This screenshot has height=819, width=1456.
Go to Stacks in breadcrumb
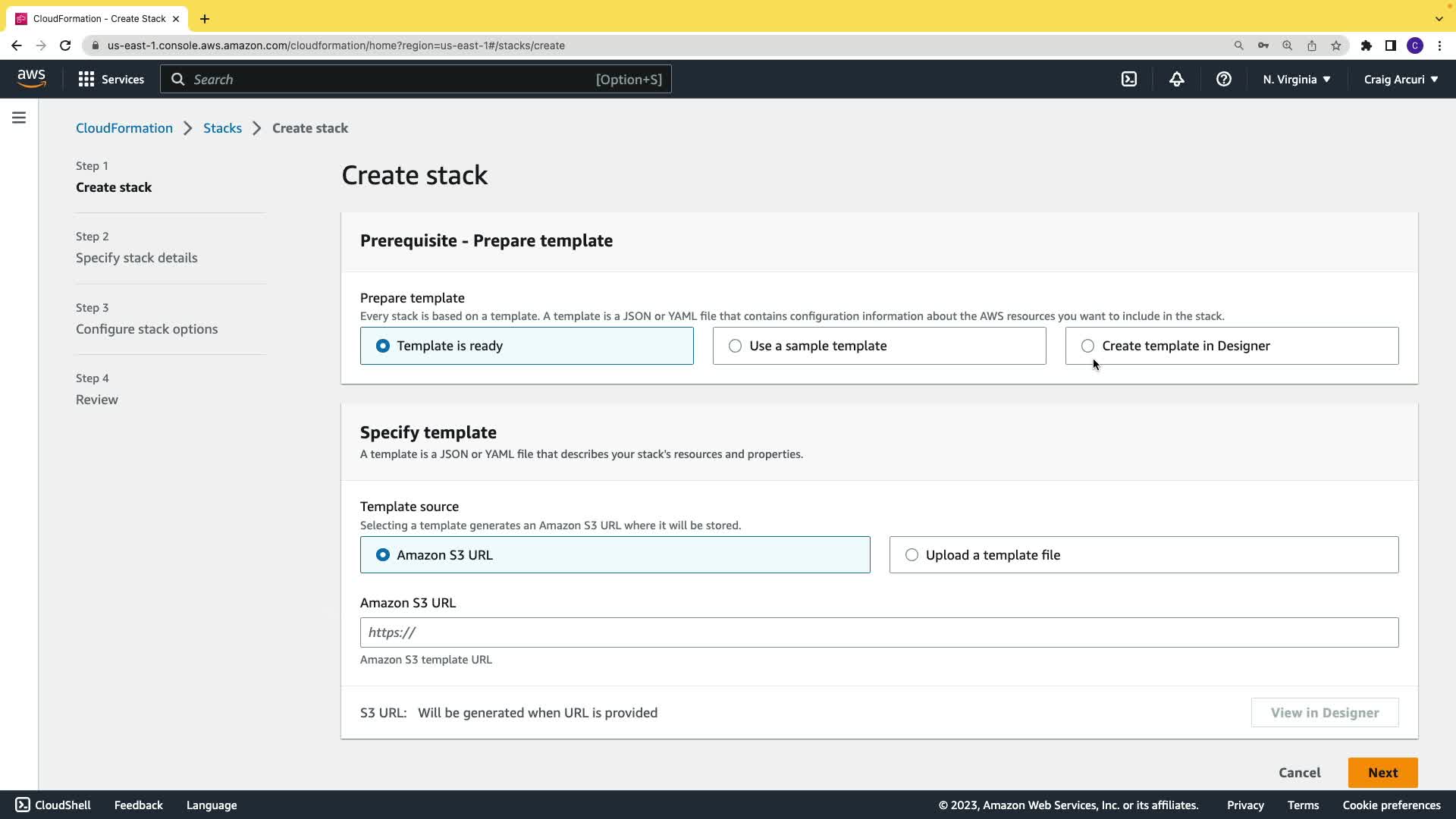click(222, 128)
